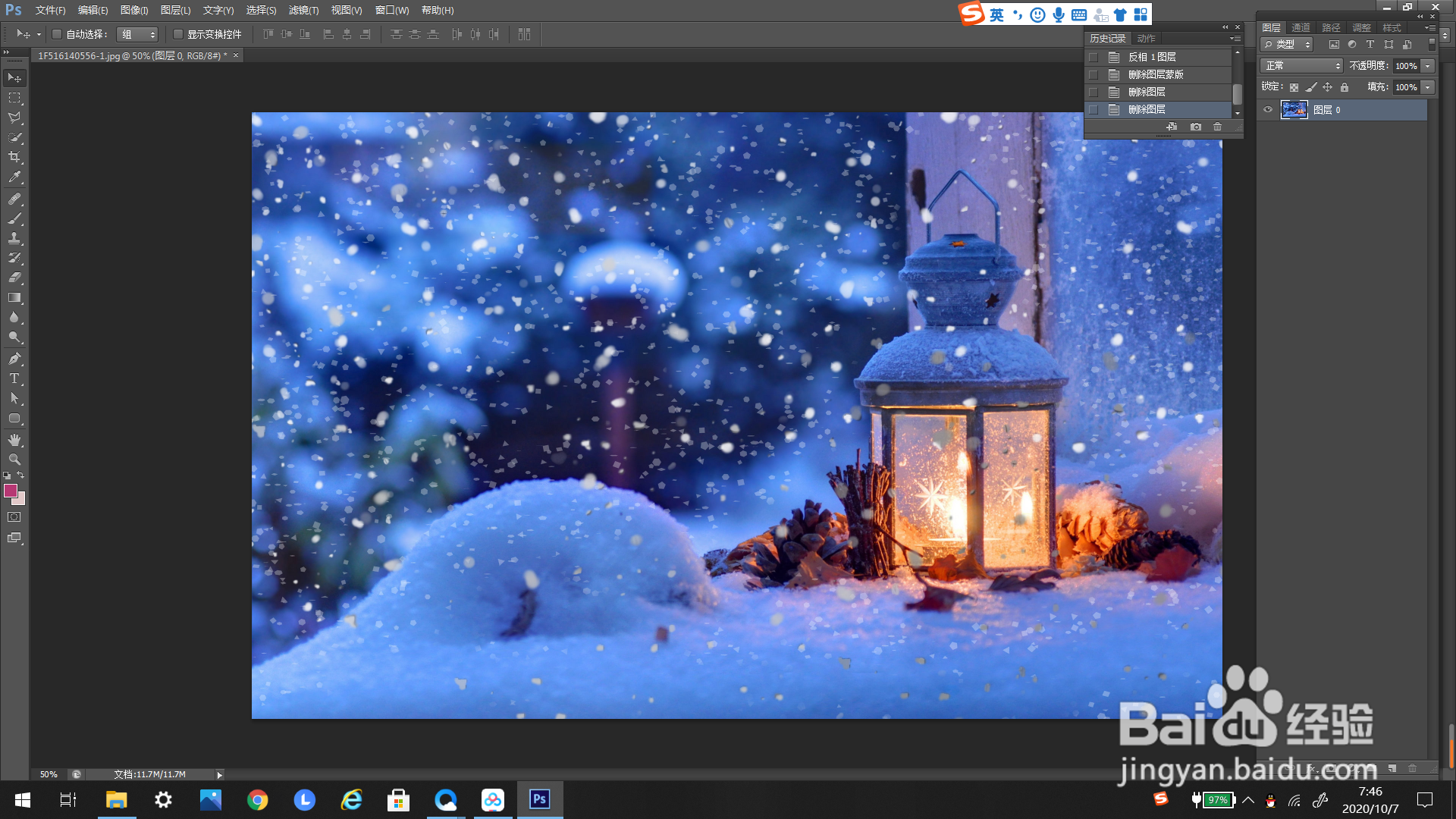Select the Eyedropper tool
This screenshot has width=1456, height=819.
(x=14, y=177)
